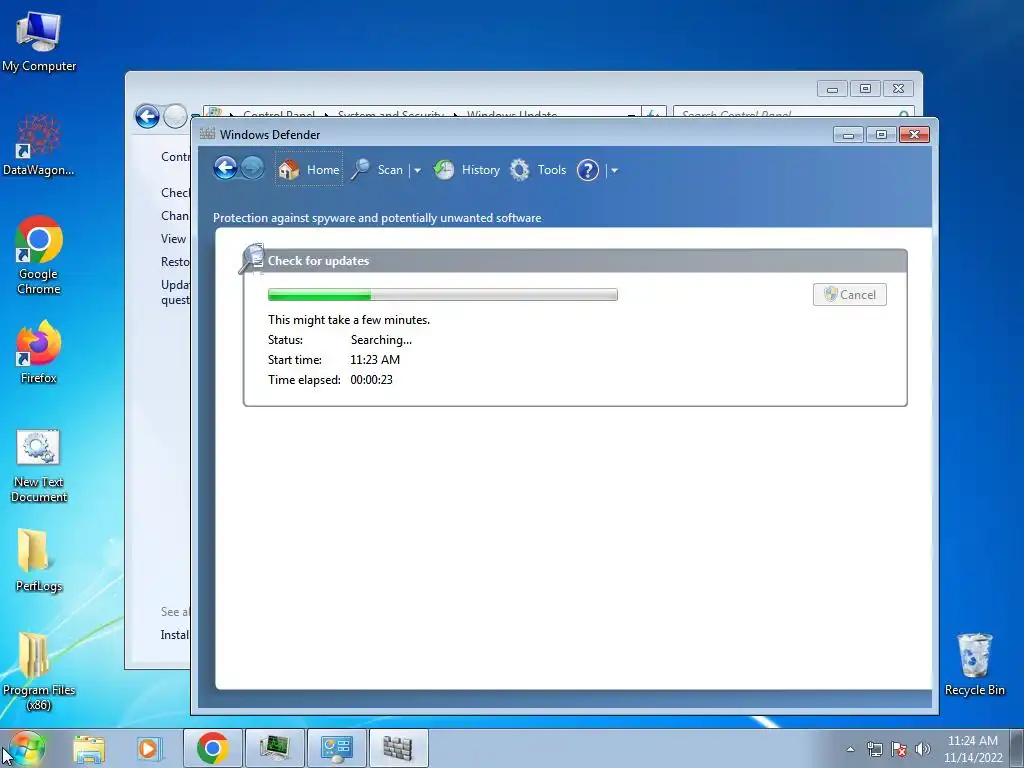The image size is (1024, 768).
Task: Start a Scan from the toolbar
Action: [x=377, y=170]
